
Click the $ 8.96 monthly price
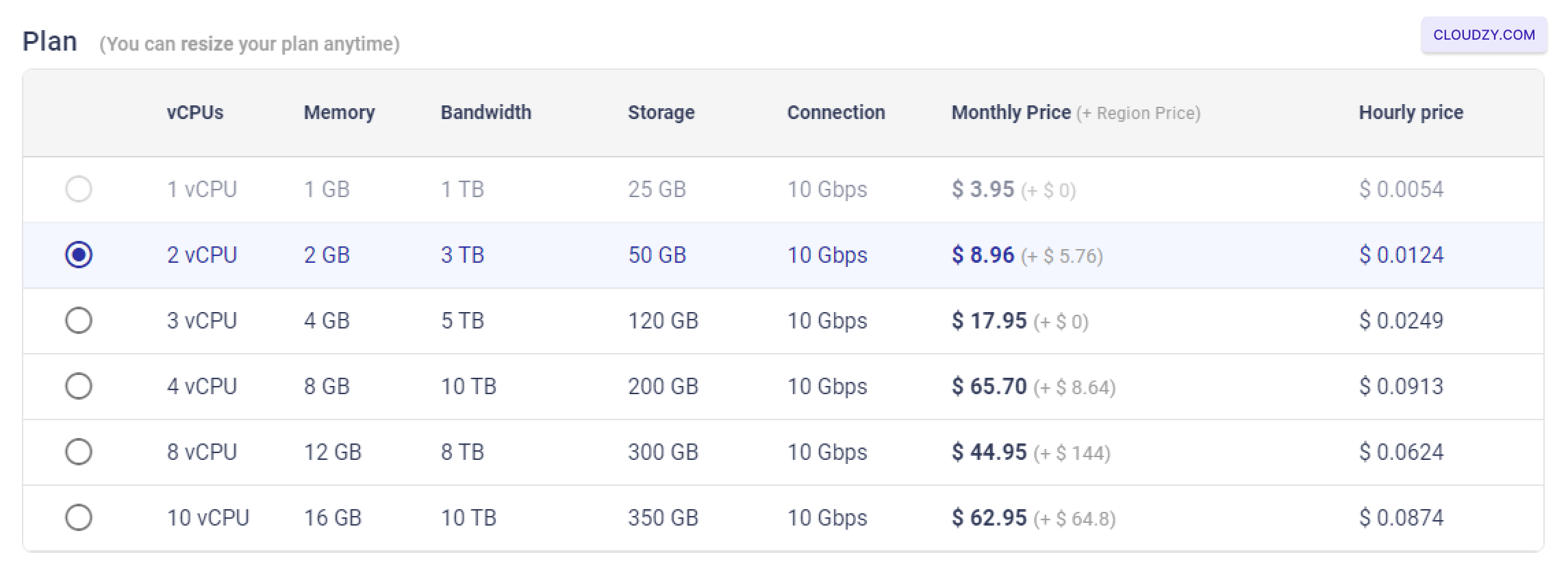point(983,255)
